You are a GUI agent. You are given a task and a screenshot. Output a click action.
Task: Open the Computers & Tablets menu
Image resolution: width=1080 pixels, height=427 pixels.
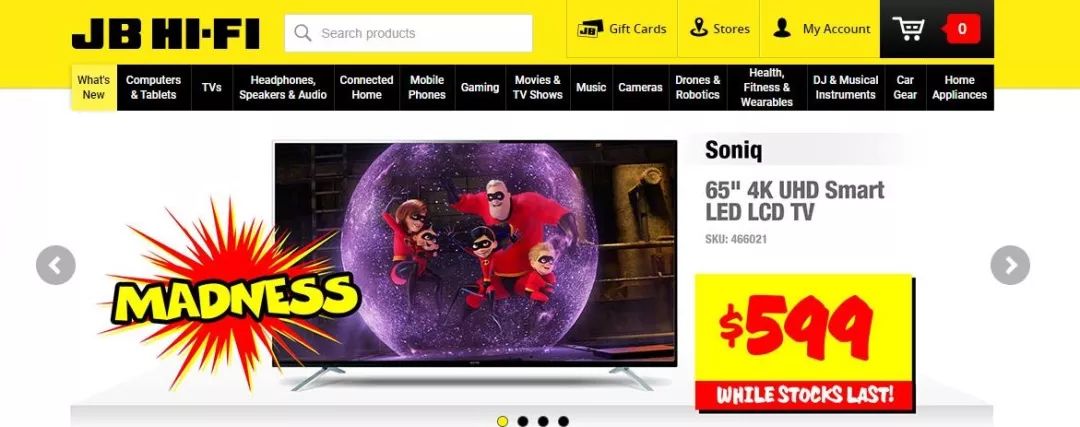pyautogui.click(x=154, y=87)
